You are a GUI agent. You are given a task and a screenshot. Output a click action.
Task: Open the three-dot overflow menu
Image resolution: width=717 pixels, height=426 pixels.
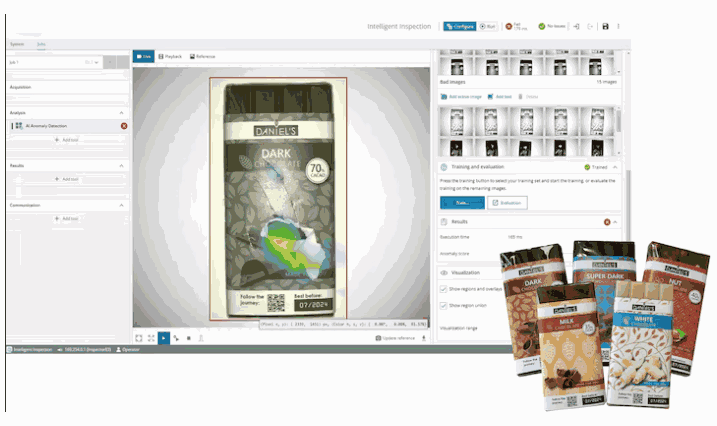[619, 26]
